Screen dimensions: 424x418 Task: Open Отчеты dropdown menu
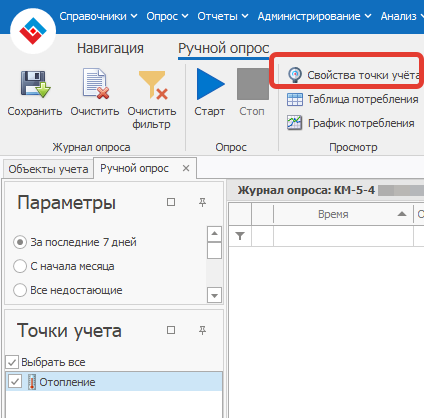[223, 16]
